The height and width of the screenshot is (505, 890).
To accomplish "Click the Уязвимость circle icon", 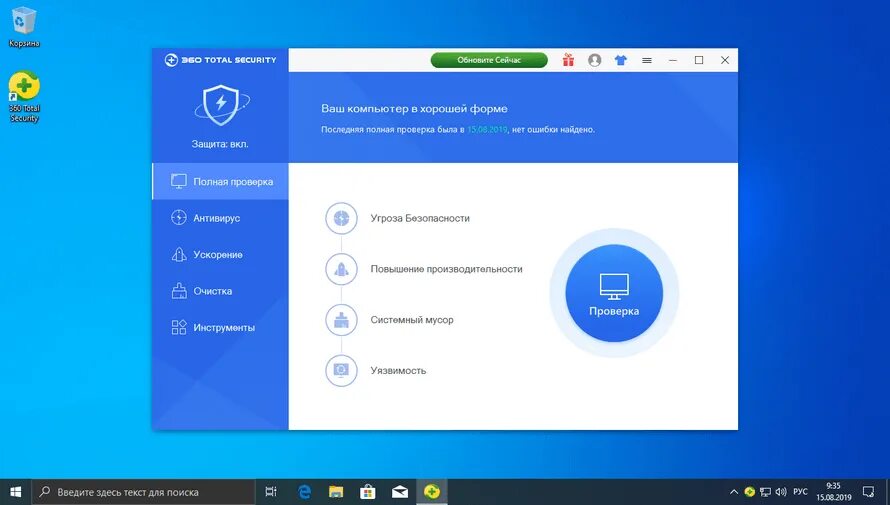I will [341, 371].
